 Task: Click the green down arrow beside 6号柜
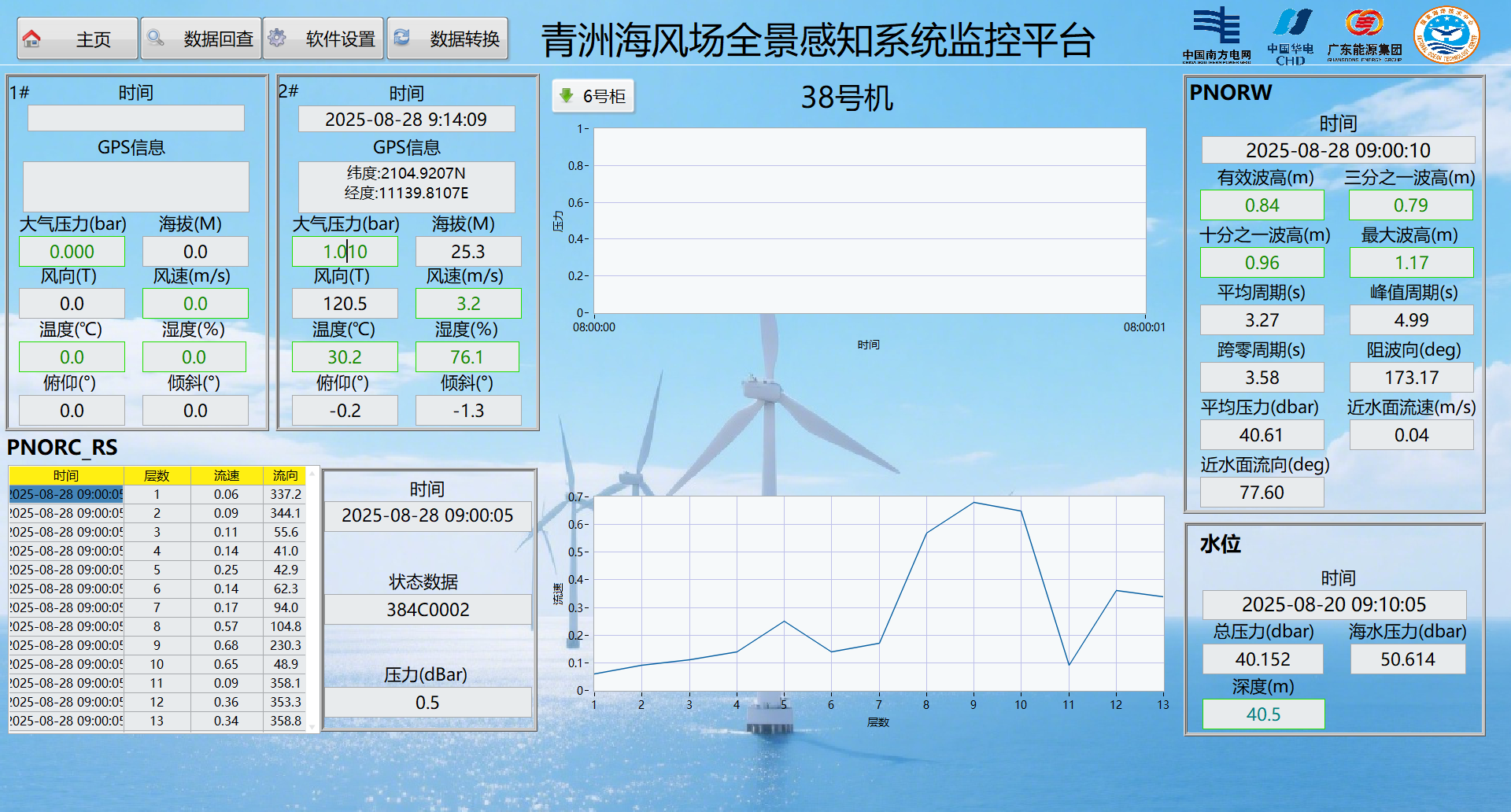(566, 96)
